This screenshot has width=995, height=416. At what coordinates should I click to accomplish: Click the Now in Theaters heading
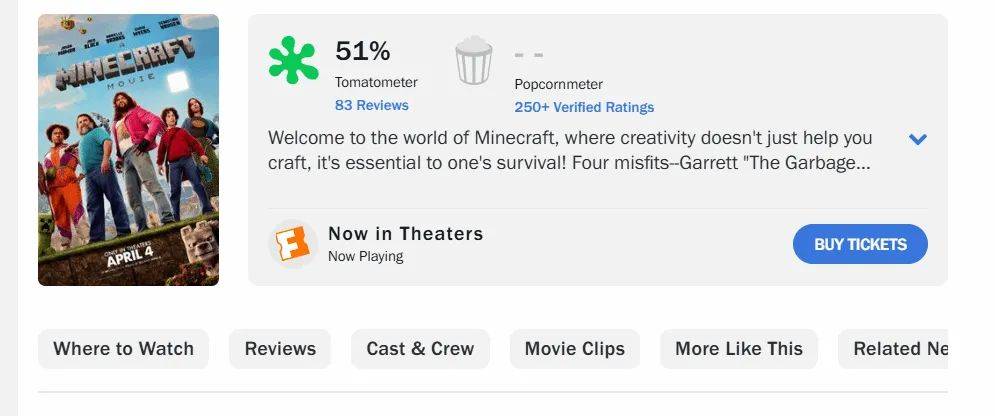pyautogui.click(x=406, y=234)
